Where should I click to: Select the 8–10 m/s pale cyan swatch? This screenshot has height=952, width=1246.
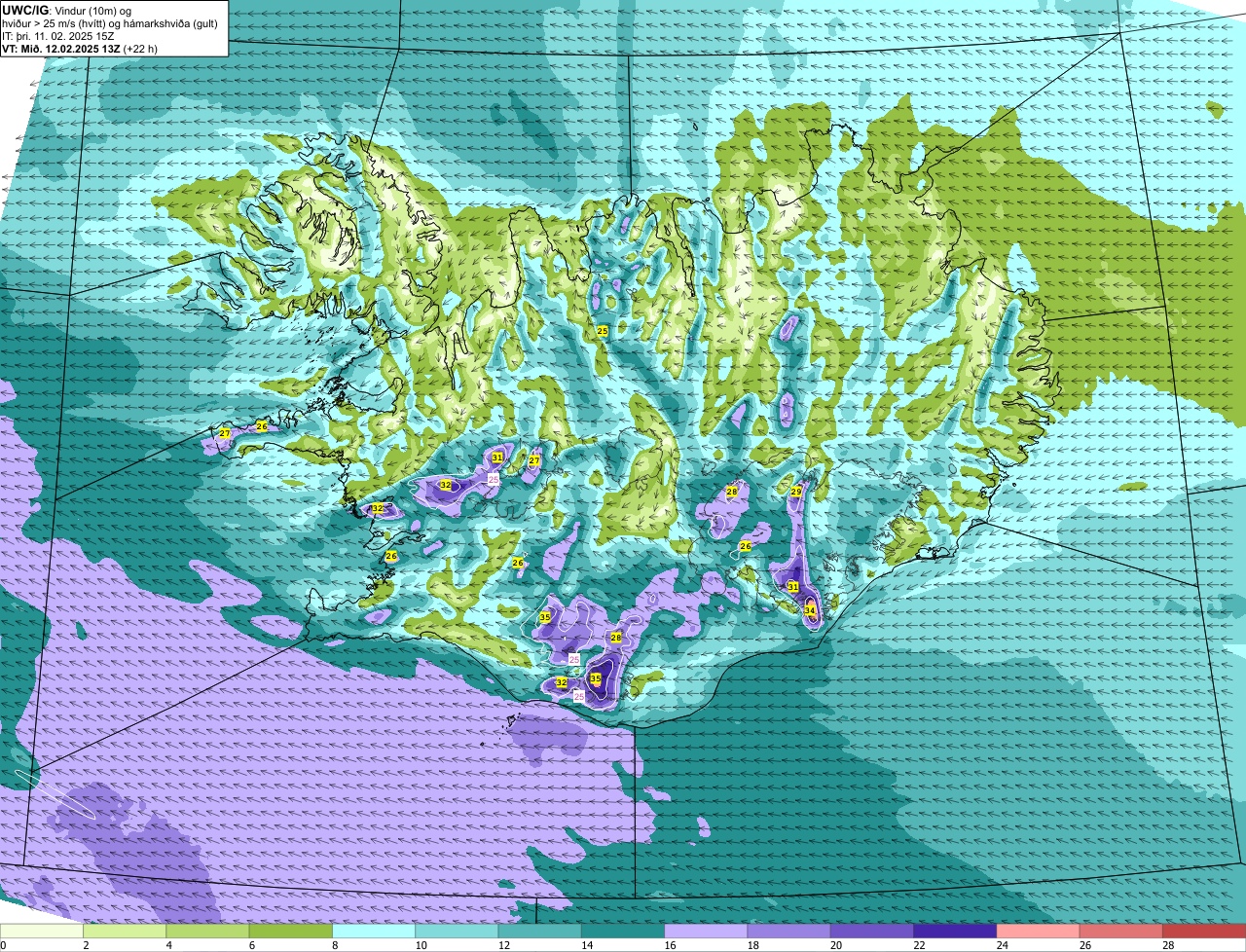coord(374,931)
